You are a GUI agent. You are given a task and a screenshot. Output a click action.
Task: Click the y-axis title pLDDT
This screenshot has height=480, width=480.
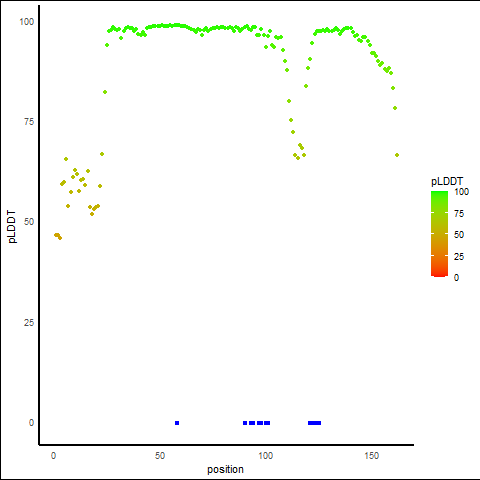click(12, 226)
